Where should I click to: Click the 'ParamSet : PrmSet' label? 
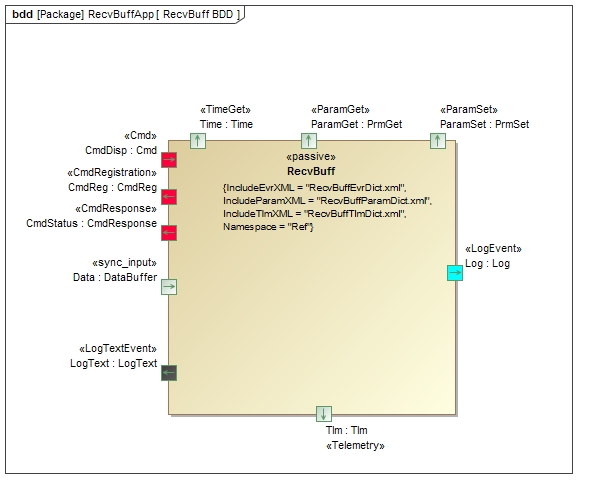pyautogui.click(x=485, y=124)
